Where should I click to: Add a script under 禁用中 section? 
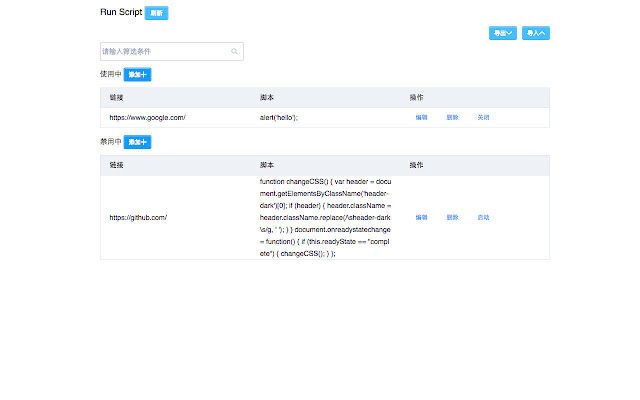coord(138,142)
